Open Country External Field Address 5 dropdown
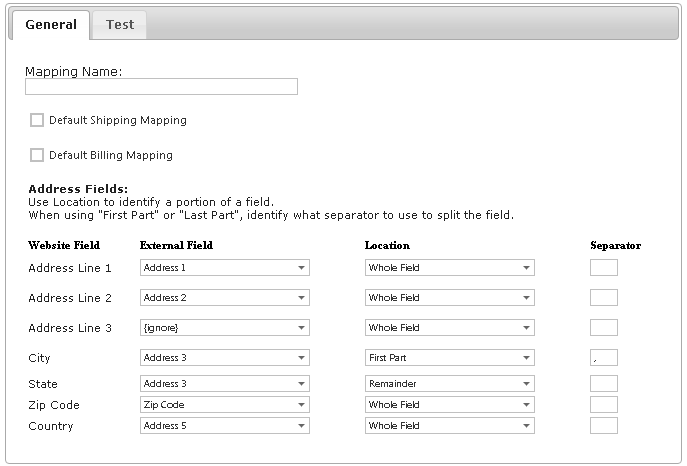The image size is (687, 466). [x=224, y=426]
